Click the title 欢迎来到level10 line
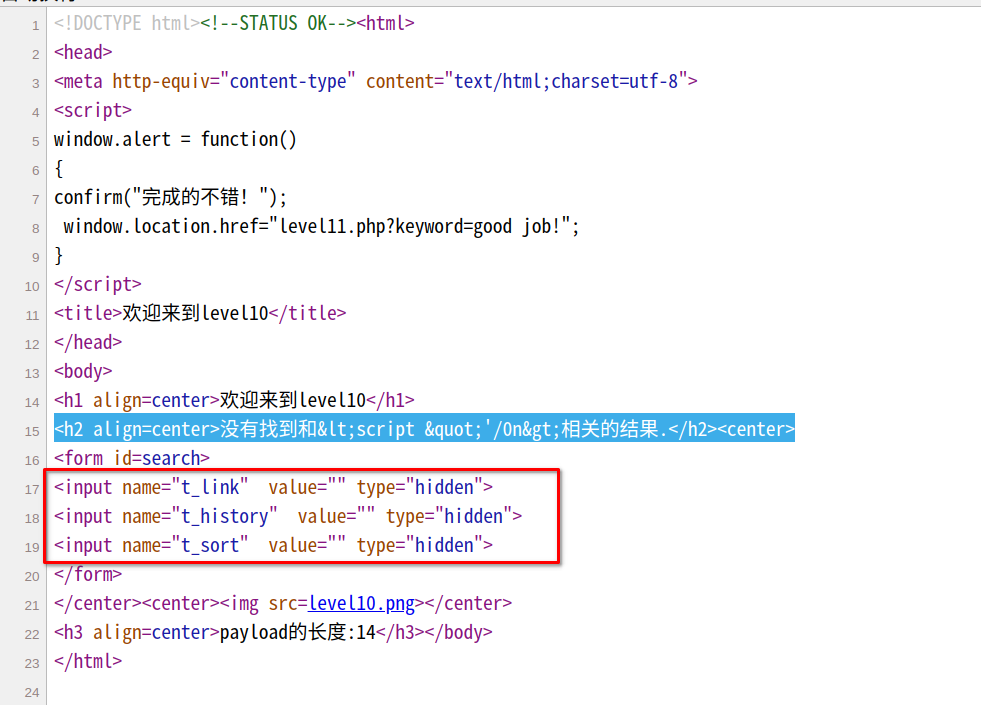981x705 pixels. (200, 313)
